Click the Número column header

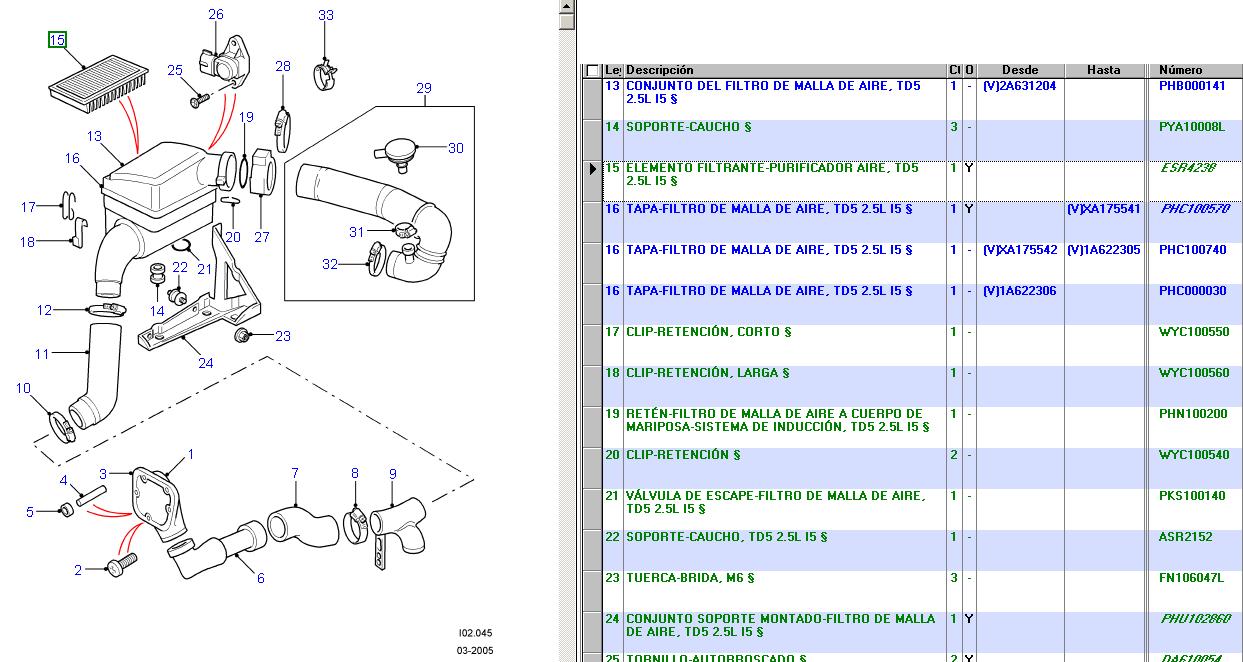click(x=1180, y=70)
